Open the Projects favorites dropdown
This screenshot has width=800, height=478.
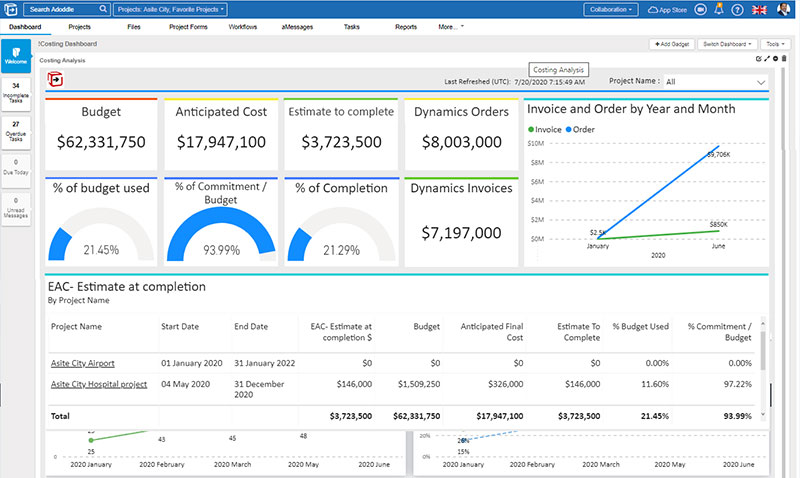click(x=170, y=9)
